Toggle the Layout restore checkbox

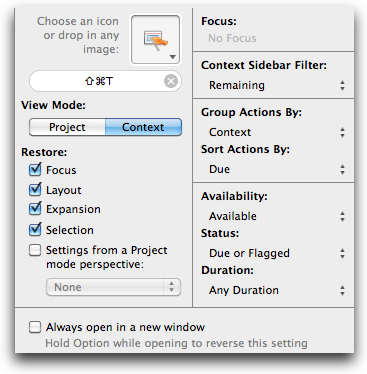(x=35, y=189)
